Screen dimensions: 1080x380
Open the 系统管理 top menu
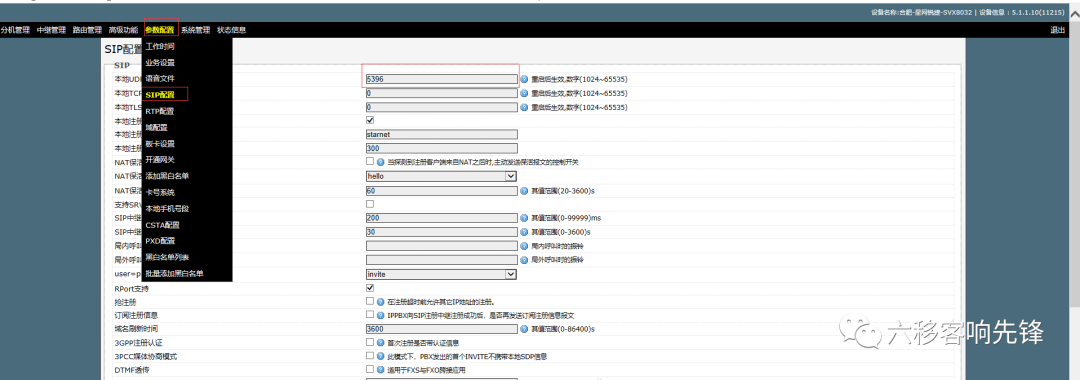pyautogui.click(x=196, y=30)
